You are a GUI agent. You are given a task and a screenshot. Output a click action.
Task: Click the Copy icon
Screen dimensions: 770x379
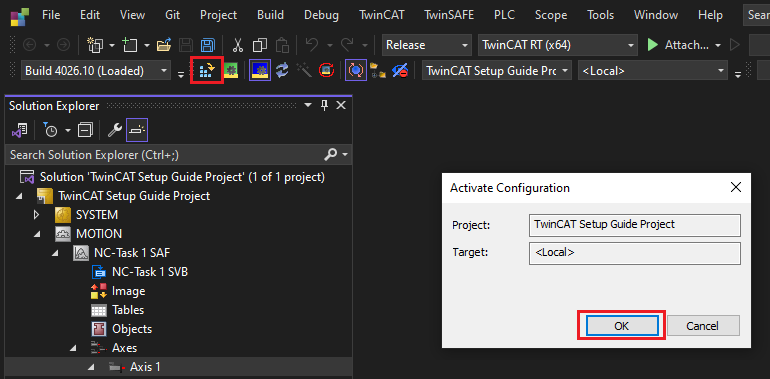[x=259, y=45]
